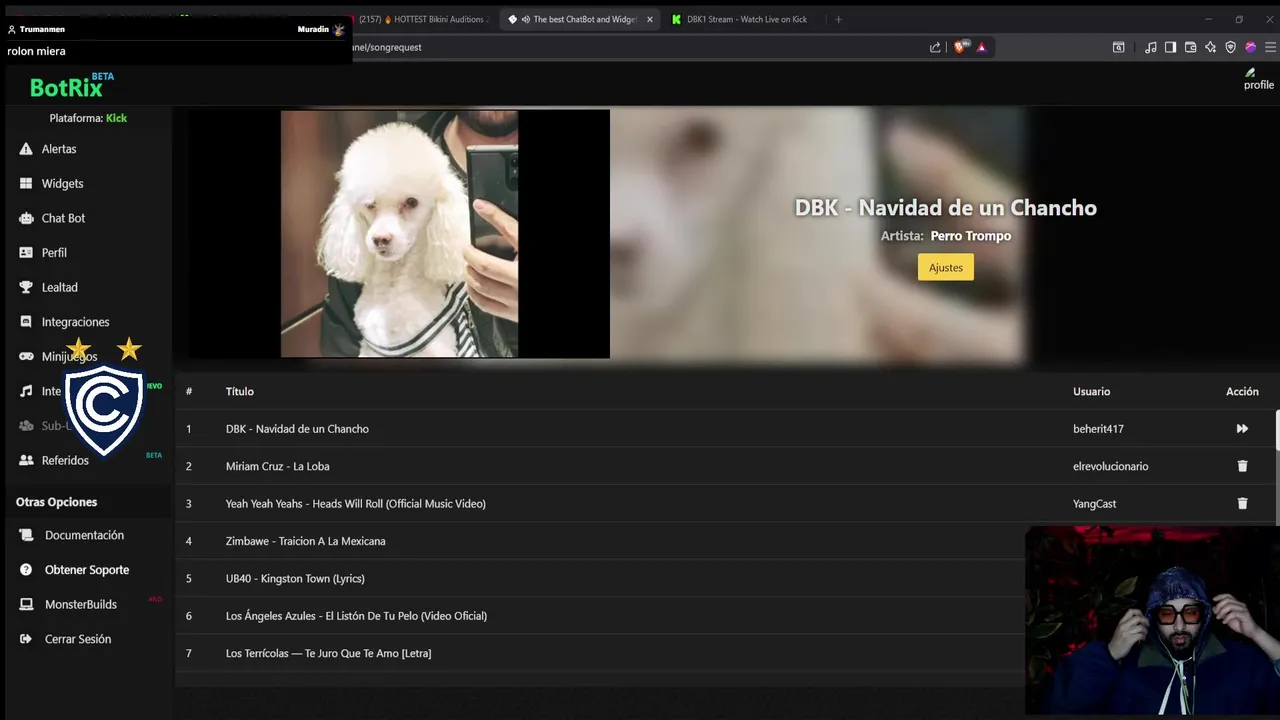Click the Documentación book icon
The width and height of the screenshot is (1280, 720).
[26, 535]
